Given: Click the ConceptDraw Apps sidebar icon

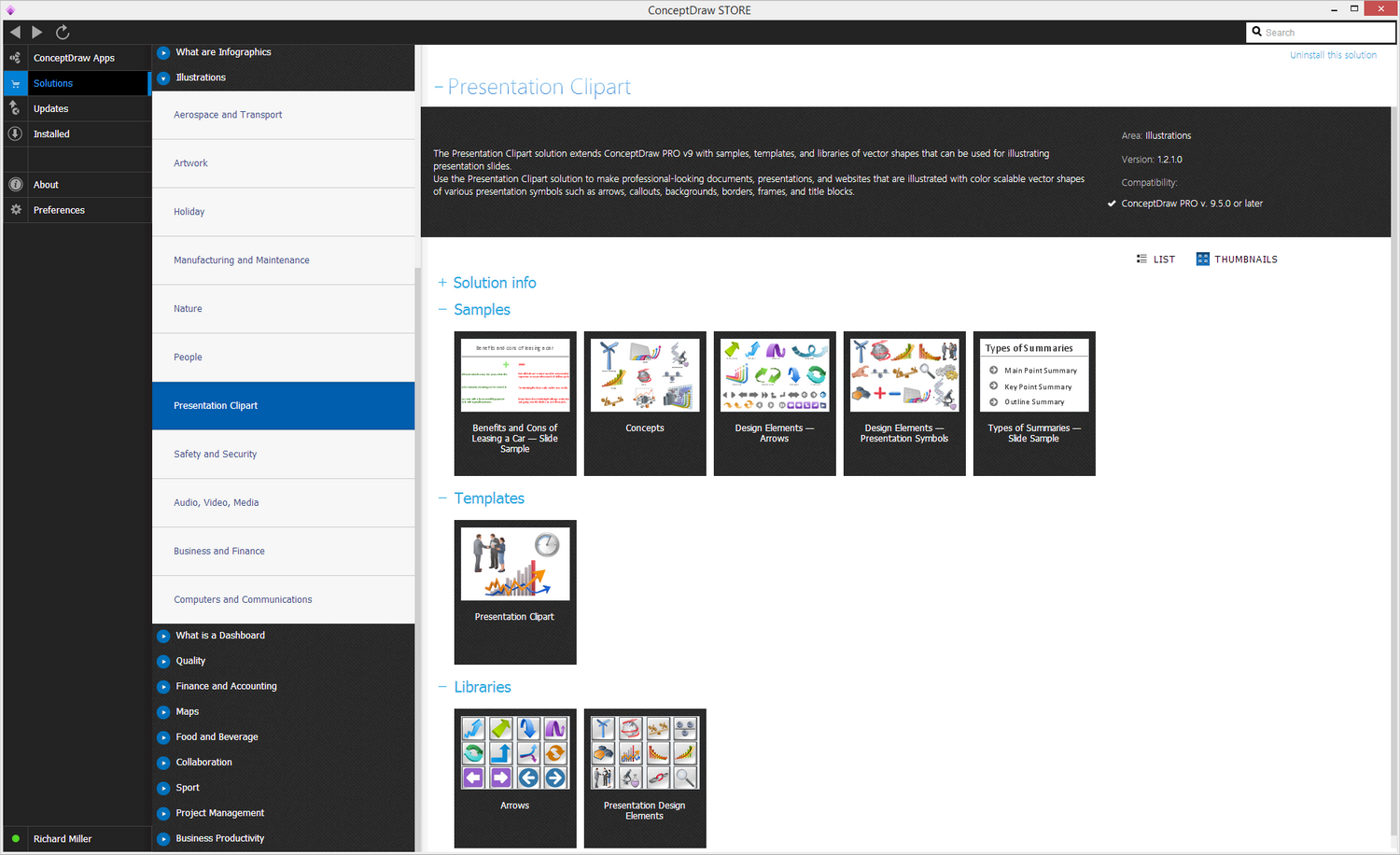Looking at the screenshot, I should pos(15,58).
